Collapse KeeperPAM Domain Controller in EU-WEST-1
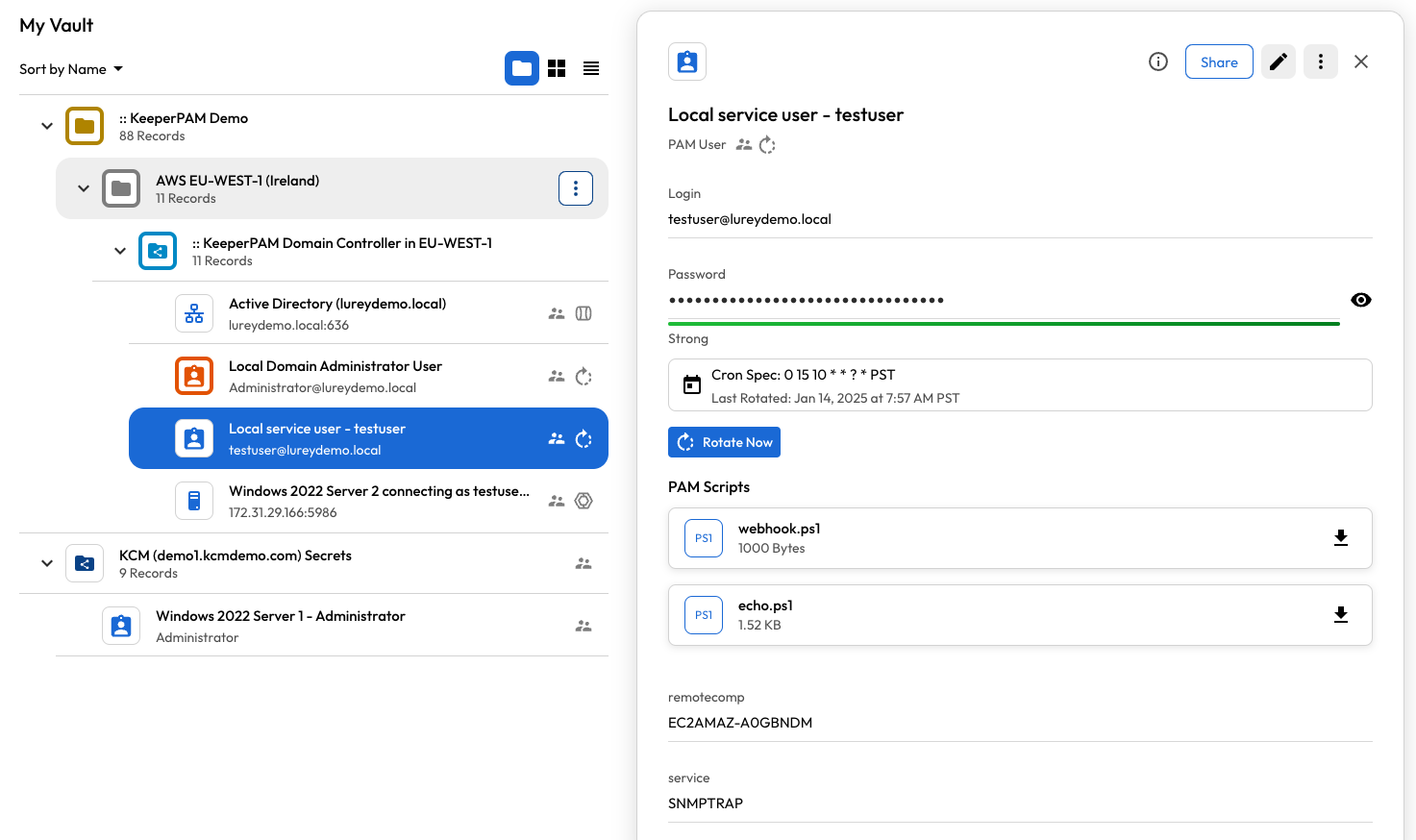Screen dimensions: 1416x840 pos(120,251)
